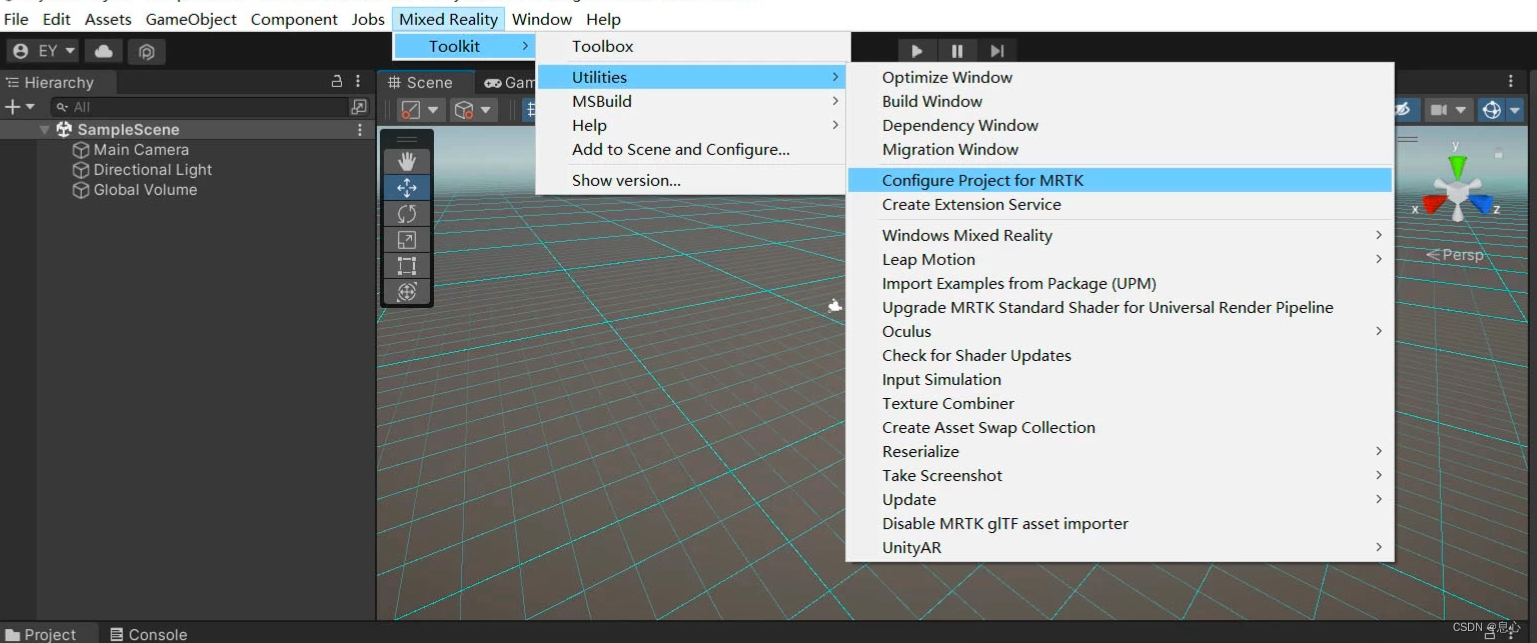Select the Move tool
The image size is (1537, 643).
point(406,186)
